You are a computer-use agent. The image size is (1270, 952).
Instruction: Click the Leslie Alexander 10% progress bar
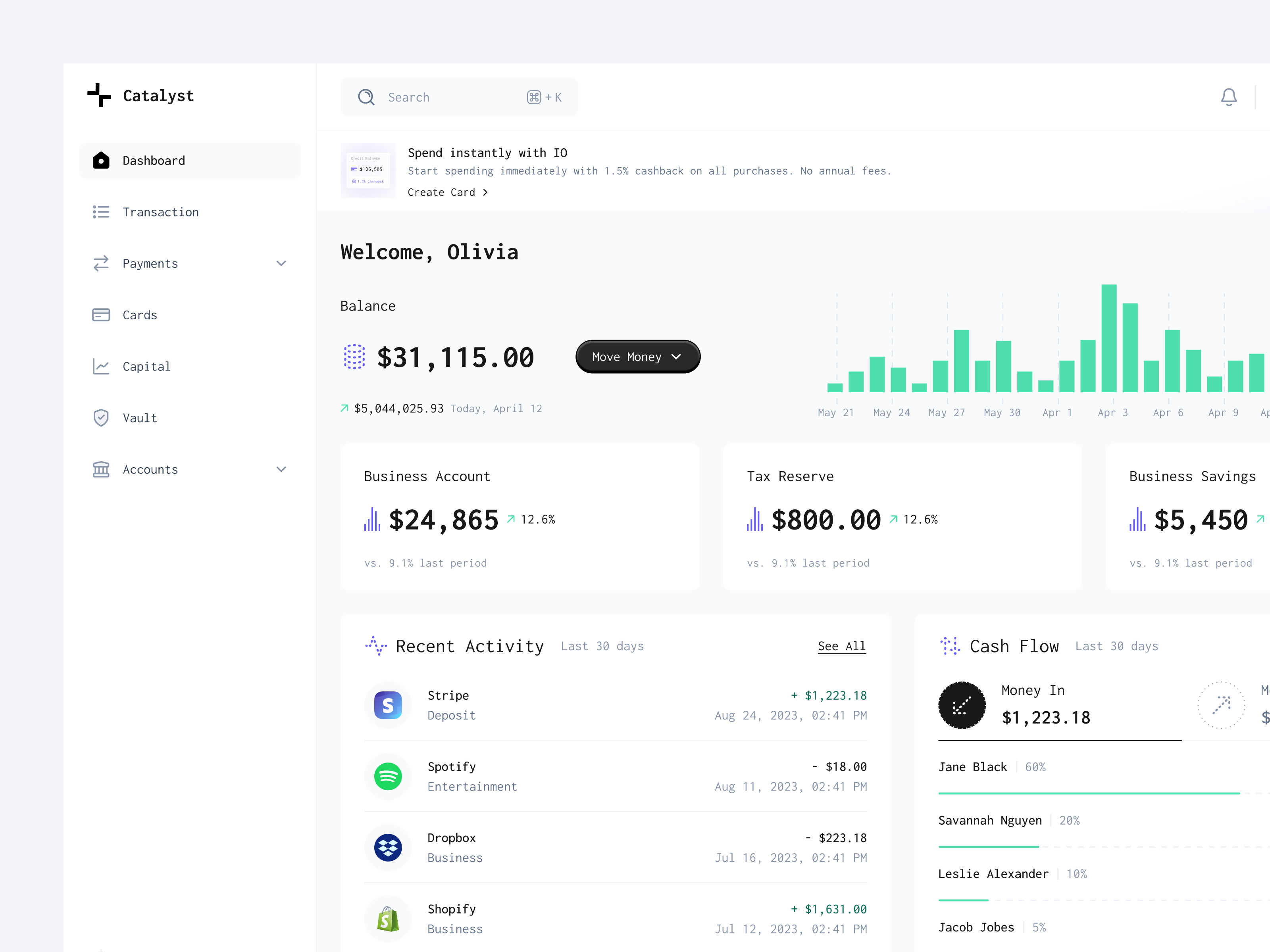1104,900
